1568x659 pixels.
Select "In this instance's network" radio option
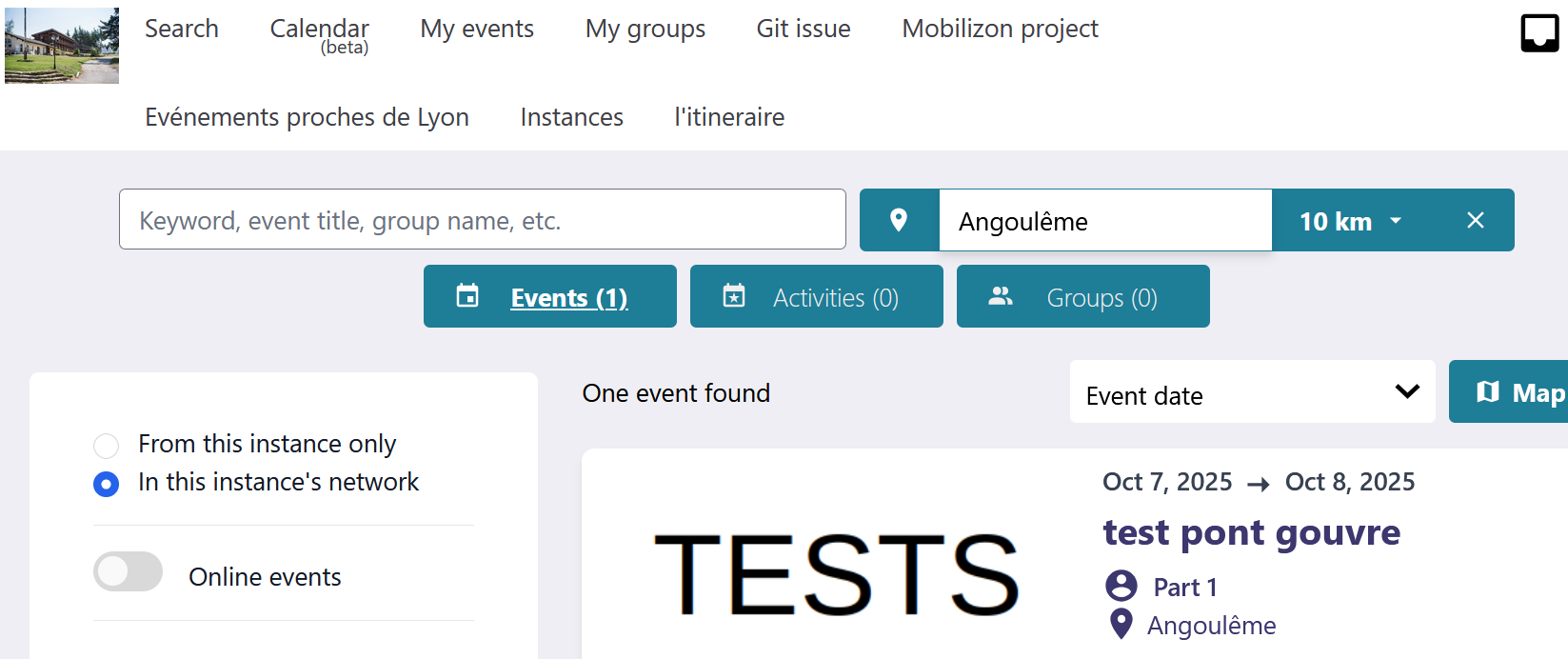(x=107, y=484)
